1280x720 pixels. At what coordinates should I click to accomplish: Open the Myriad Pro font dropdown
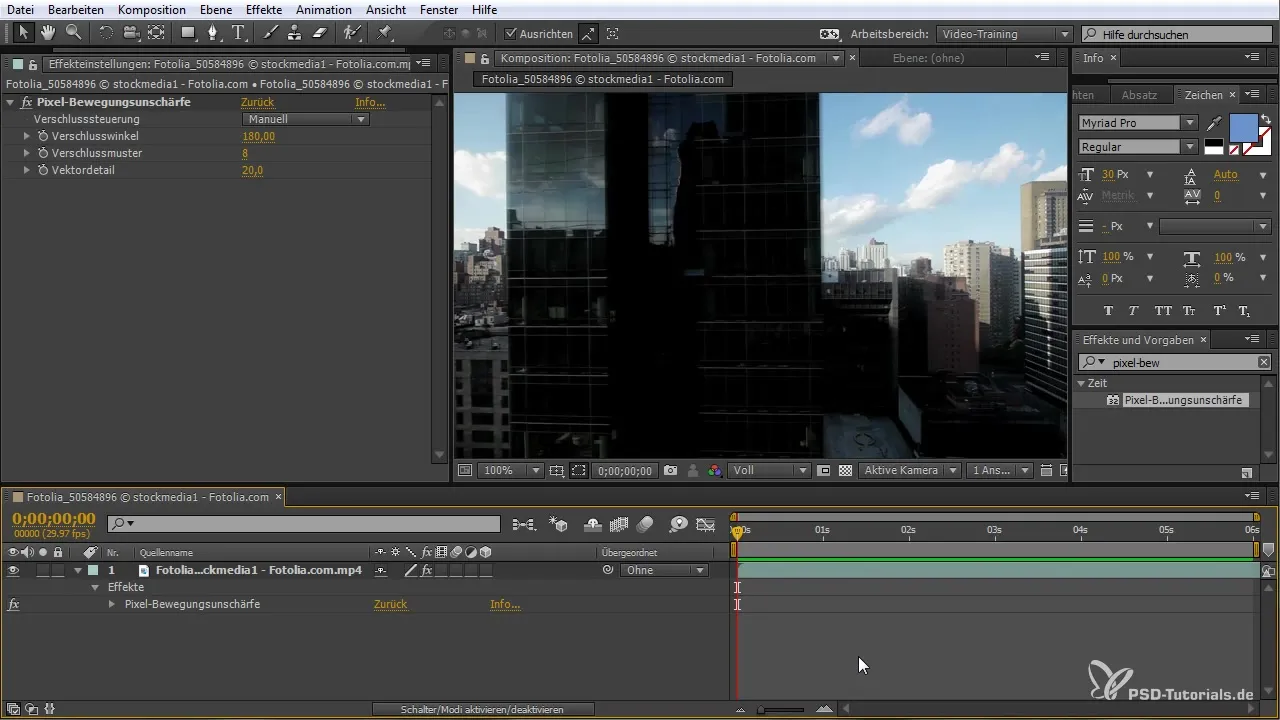pos(1138,123)
